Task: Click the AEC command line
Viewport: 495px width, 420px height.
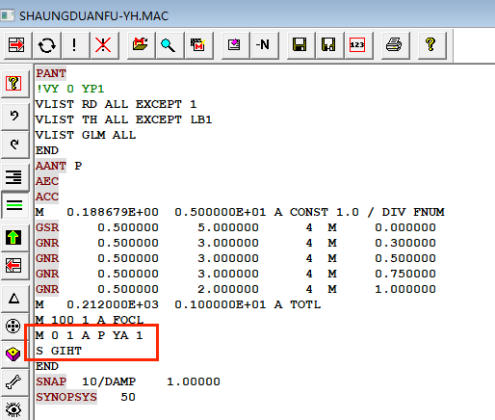Action: click(x=47, y=181)
